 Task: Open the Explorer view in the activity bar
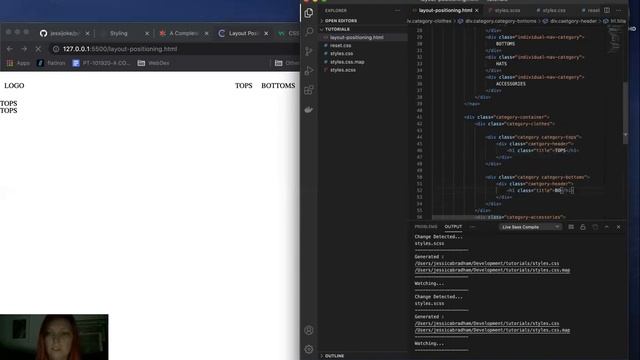(x=309, y=13)
